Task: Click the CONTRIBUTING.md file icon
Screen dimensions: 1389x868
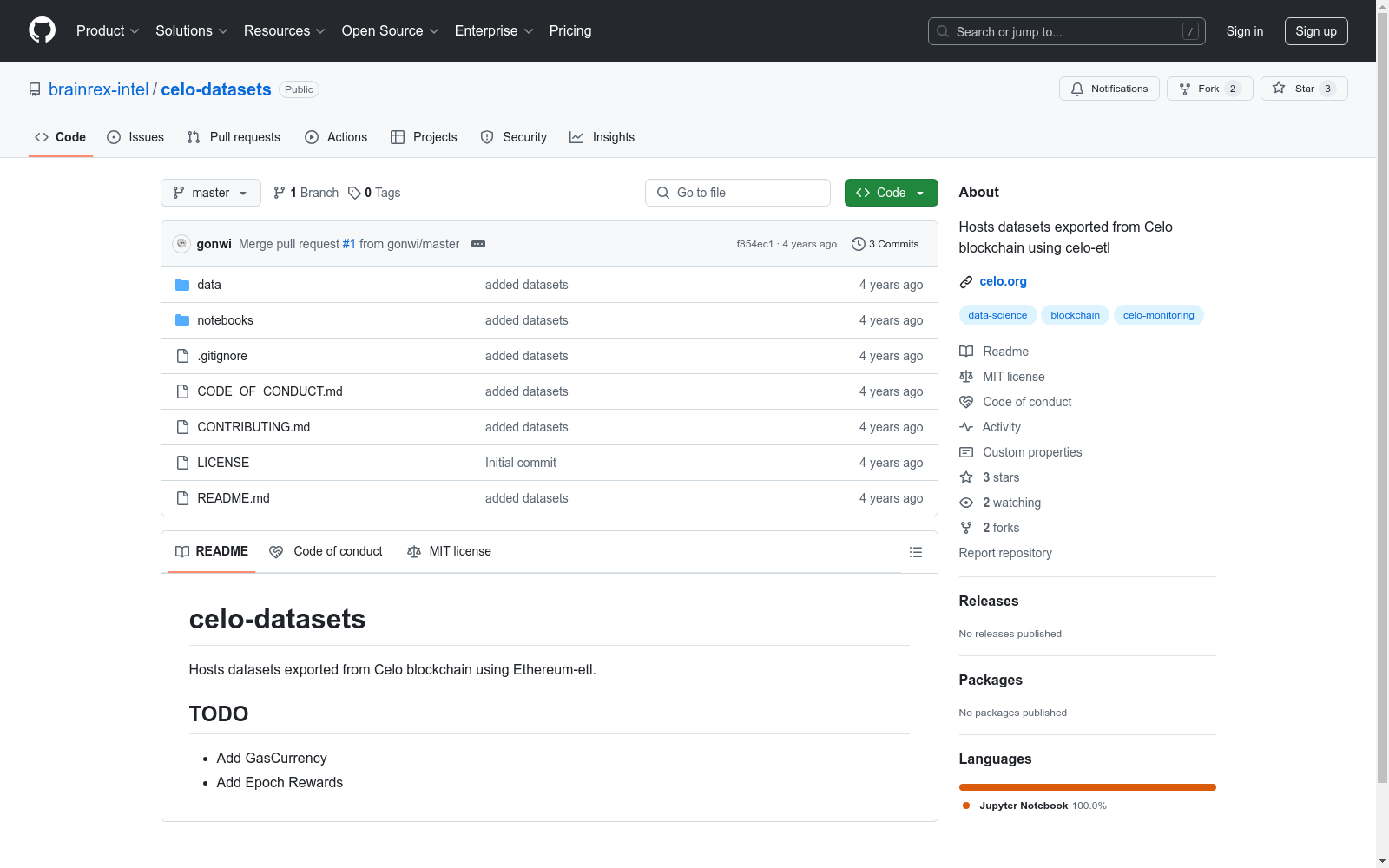Action: coord(182,427)
